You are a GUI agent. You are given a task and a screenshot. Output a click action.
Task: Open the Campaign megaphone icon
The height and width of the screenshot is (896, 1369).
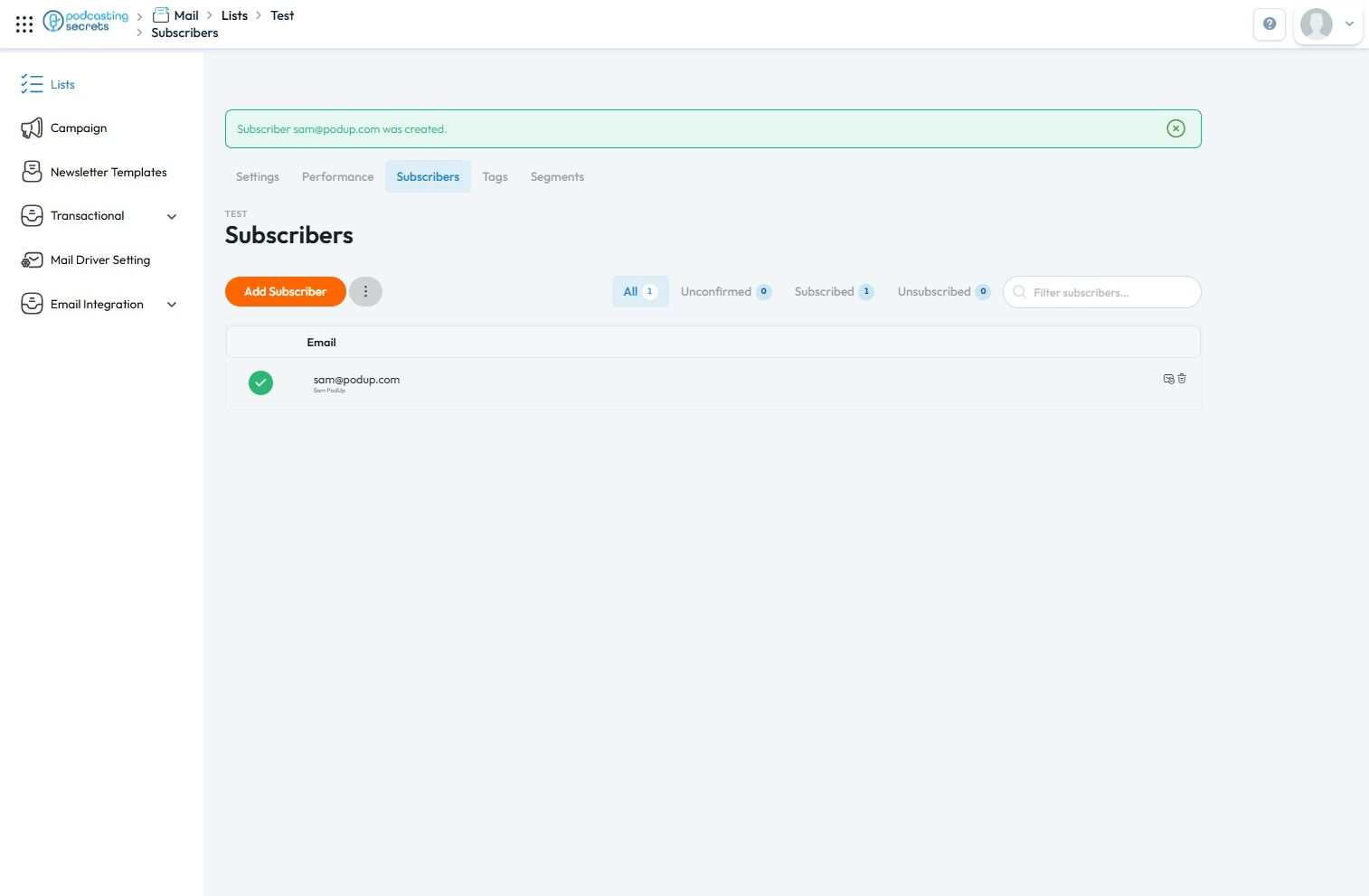(32, 128)
